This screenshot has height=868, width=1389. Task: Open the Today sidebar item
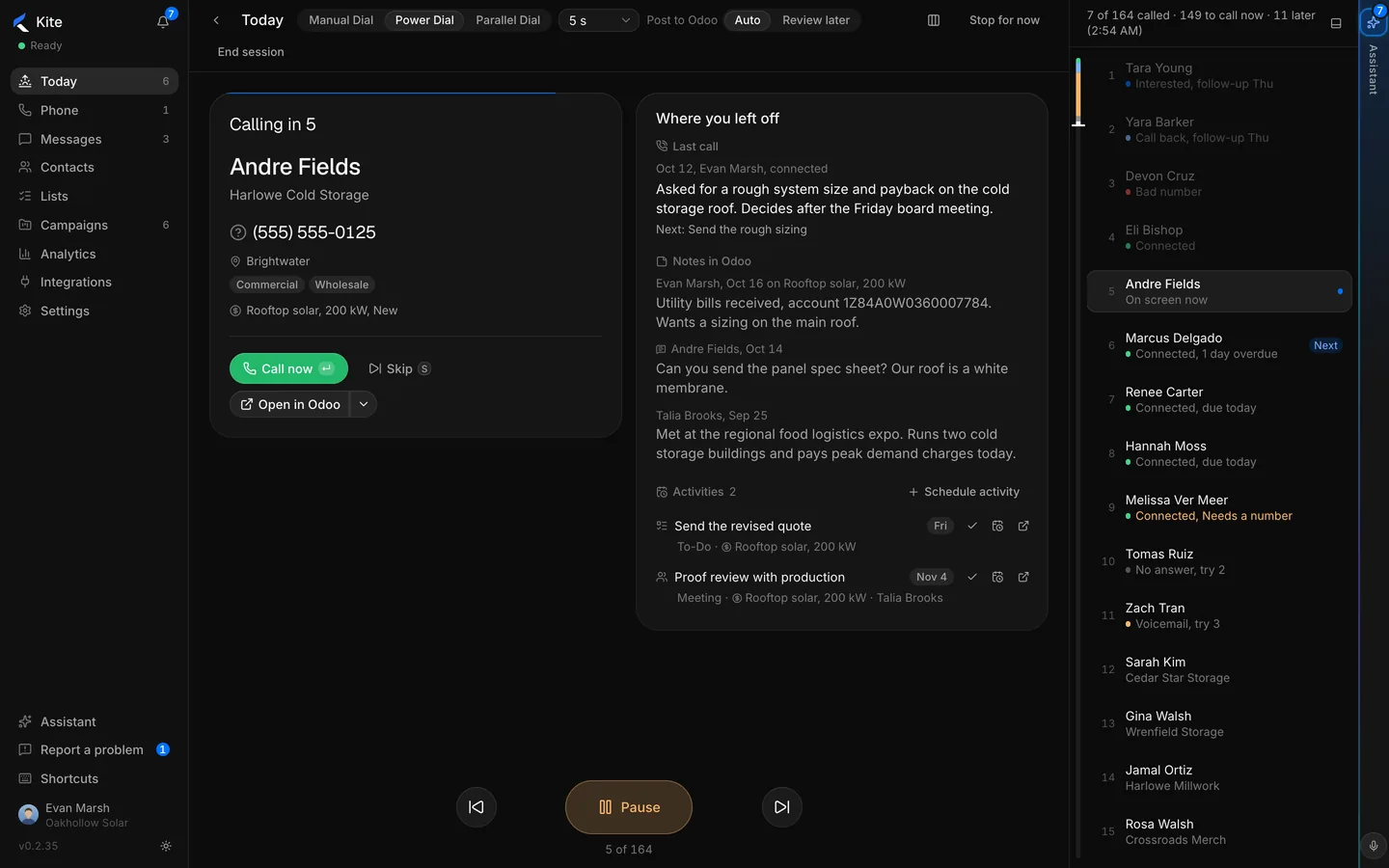tap(95, 81)
